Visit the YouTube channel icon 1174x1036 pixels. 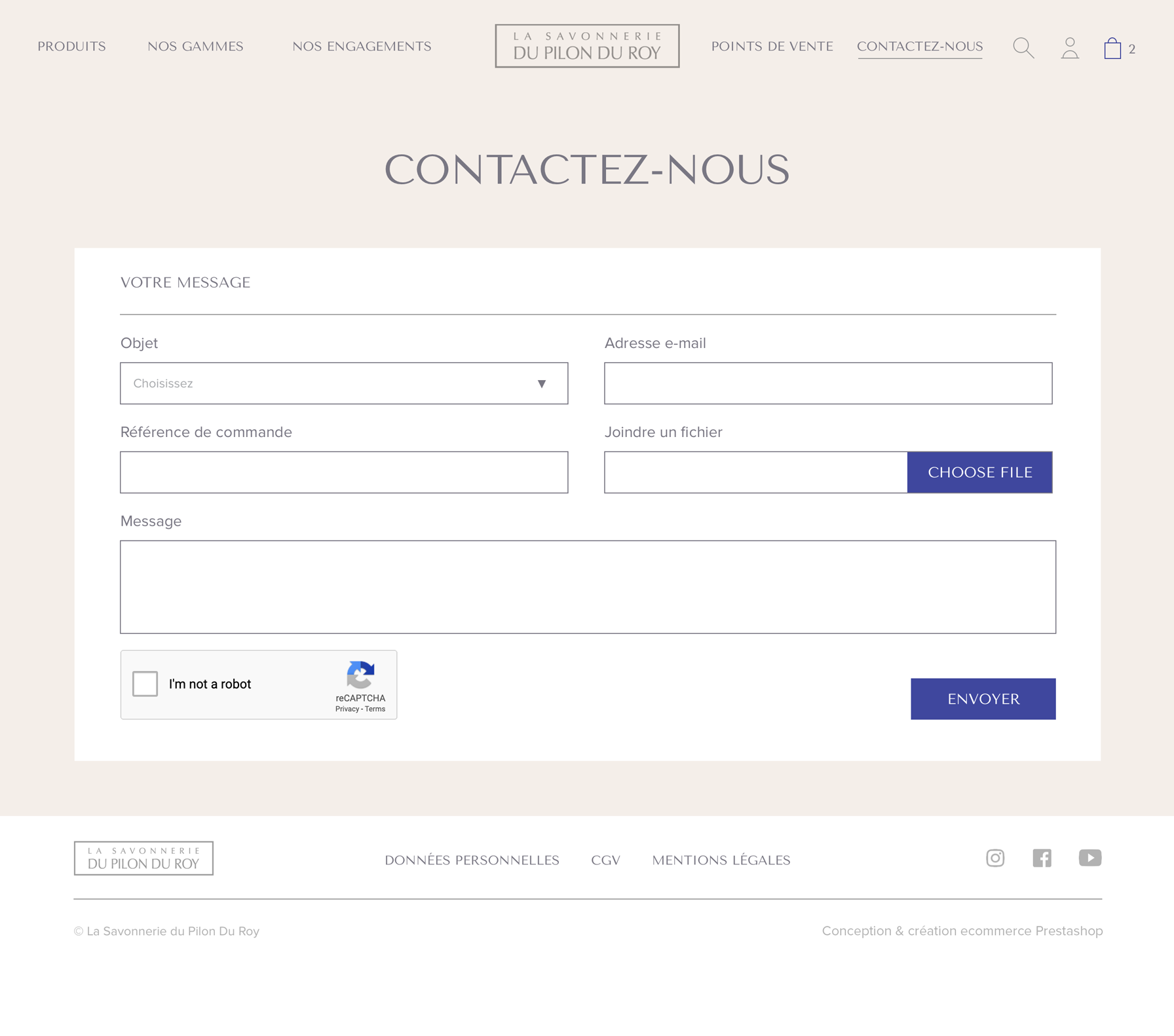click(x=1090, y=858)
